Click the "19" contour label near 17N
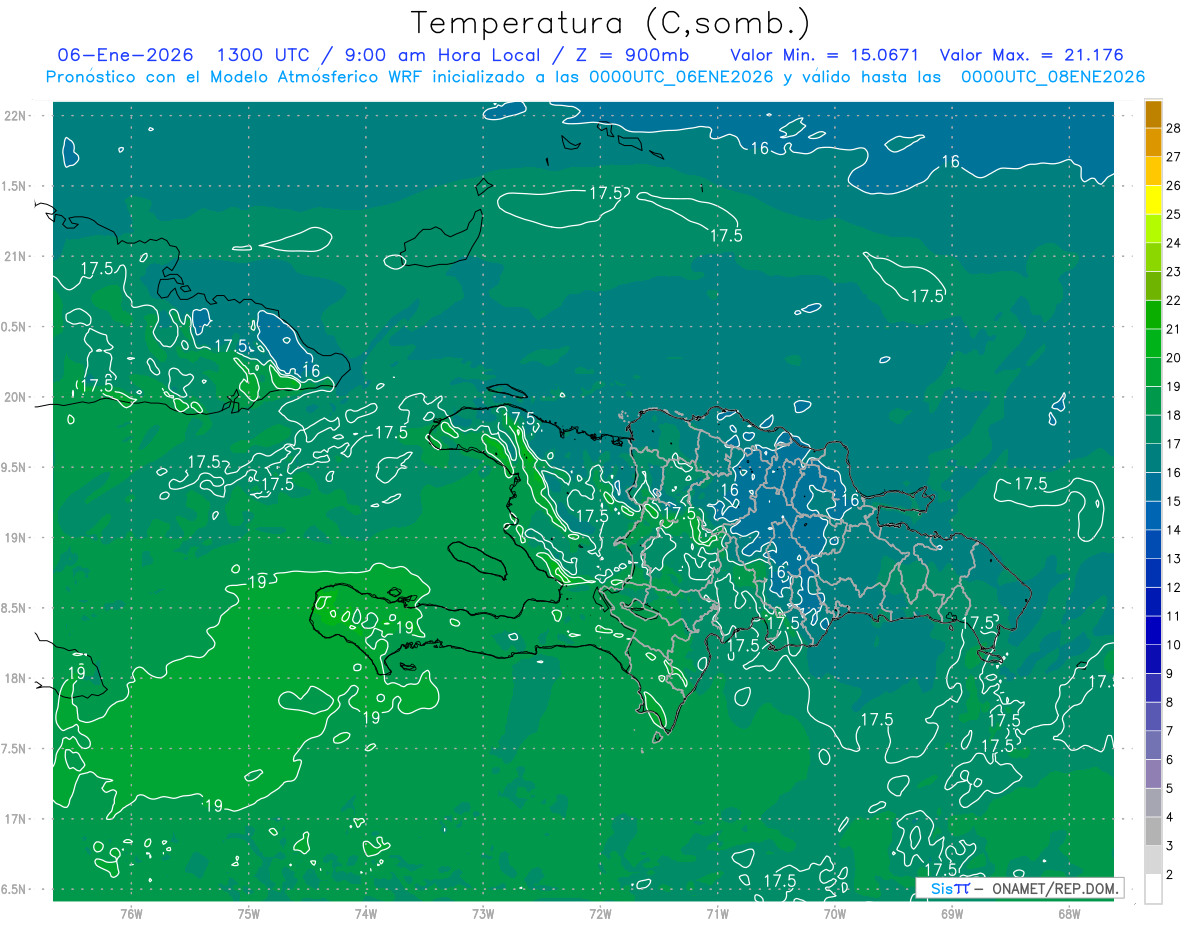This screenshot has width=1200, height=927. [x=213, y=805]
